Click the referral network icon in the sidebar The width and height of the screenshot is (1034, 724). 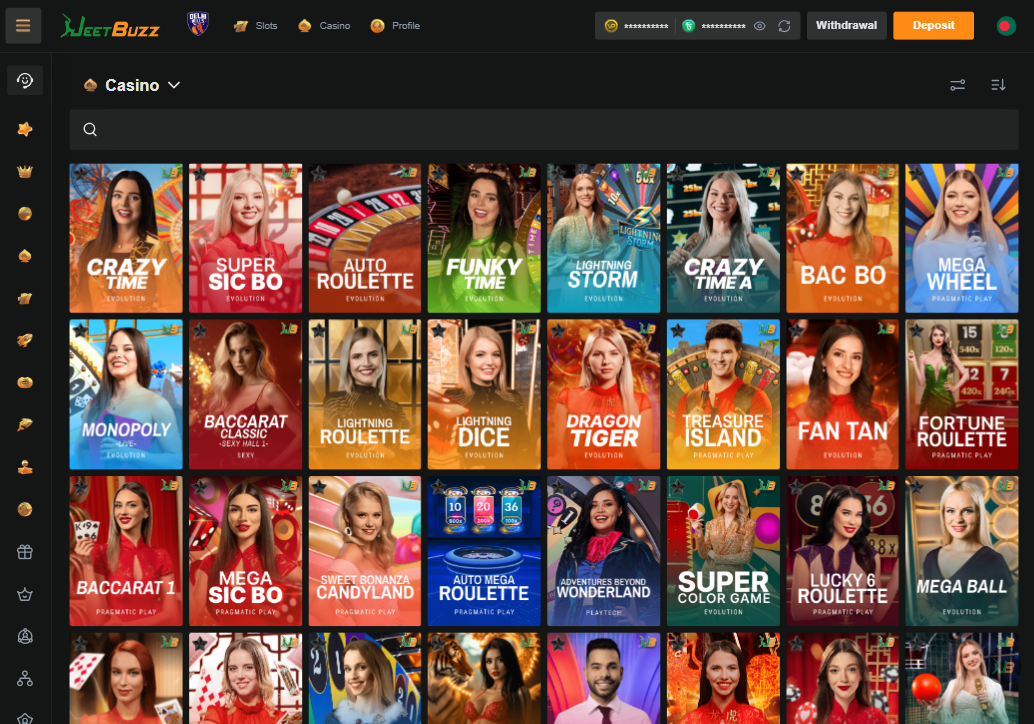click(x=25, y=679)
